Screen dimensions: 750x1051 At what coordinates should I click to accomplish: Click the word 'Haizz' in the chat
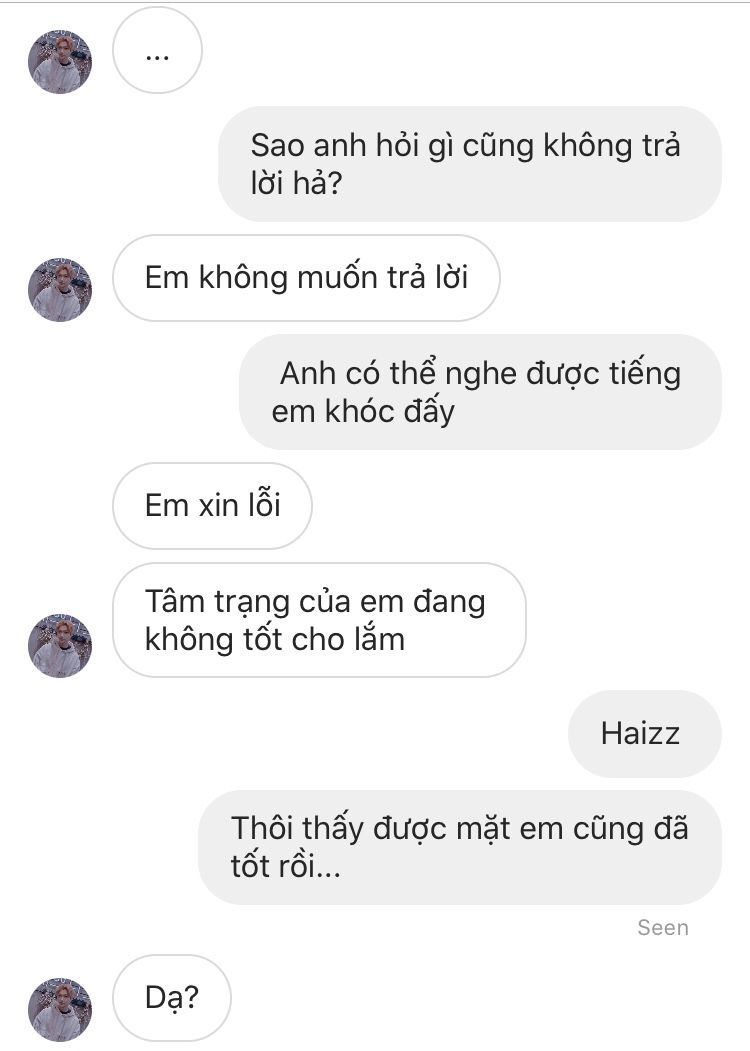point(640,733)
